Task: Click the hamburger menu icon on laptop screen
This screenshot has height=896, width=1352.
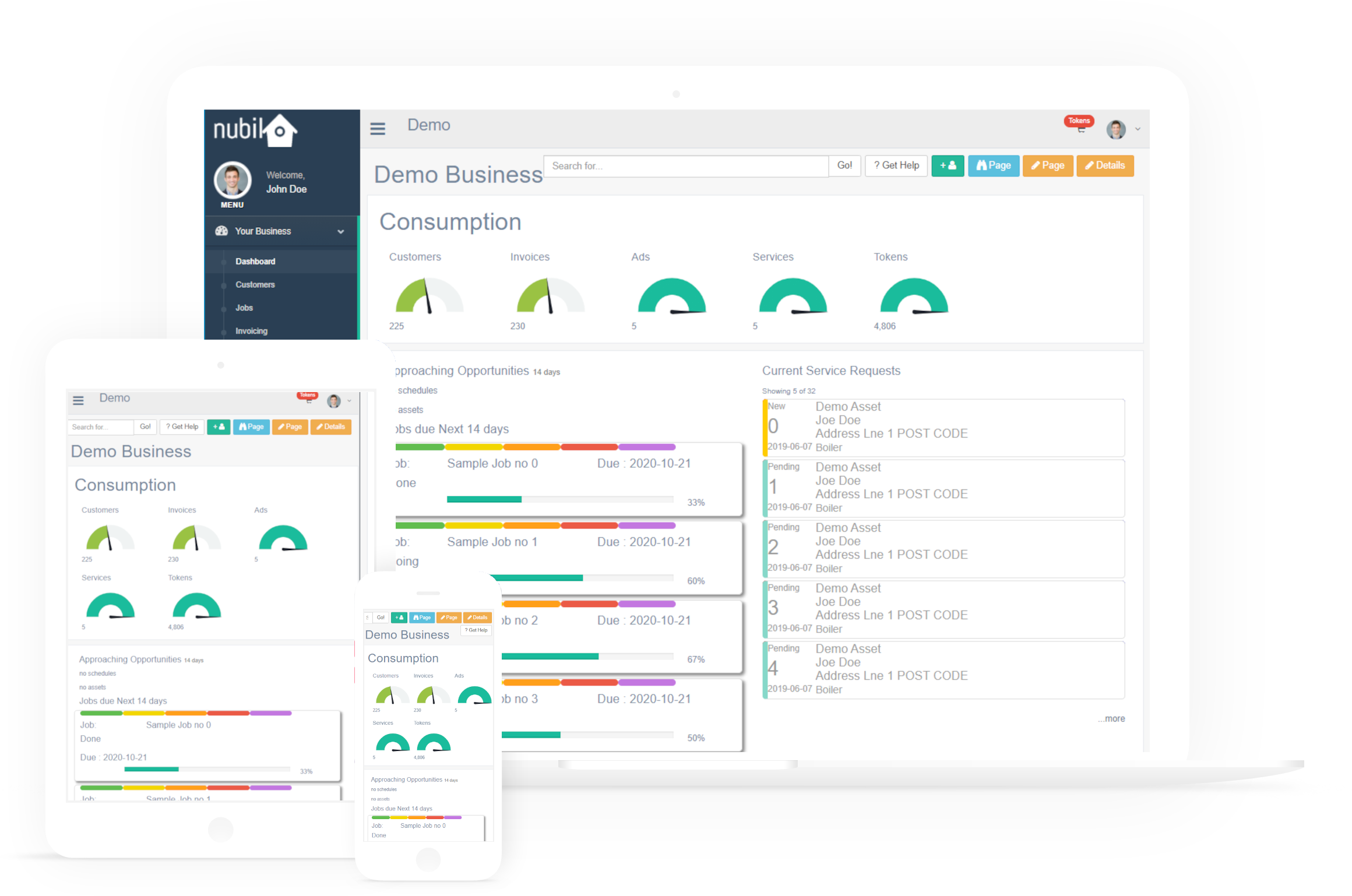Action: pyautogui.click(x=378, y=128)
